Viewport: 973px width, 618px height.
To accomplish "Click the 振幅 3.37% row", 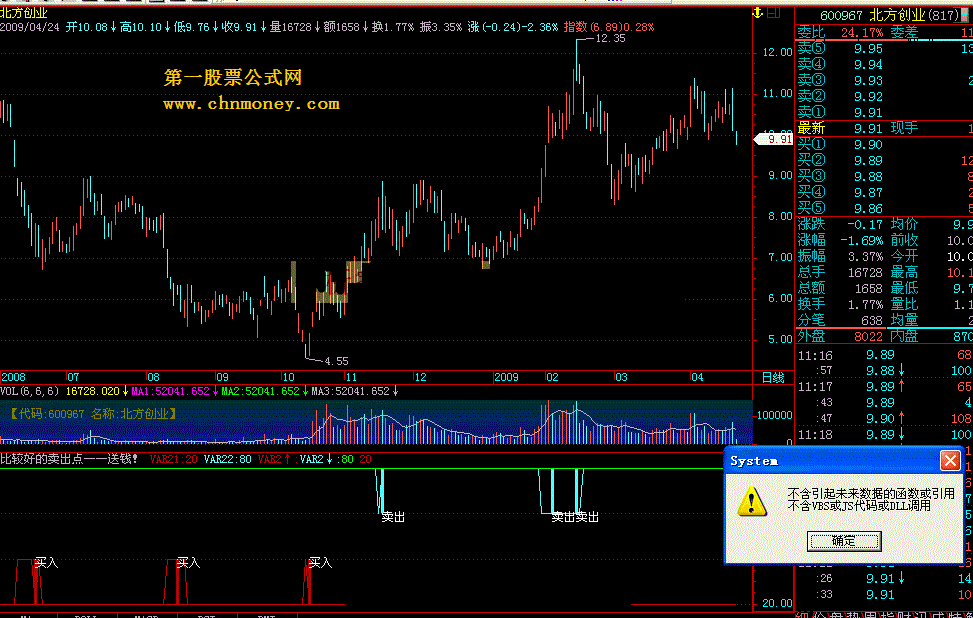I will tap(840, 257).
